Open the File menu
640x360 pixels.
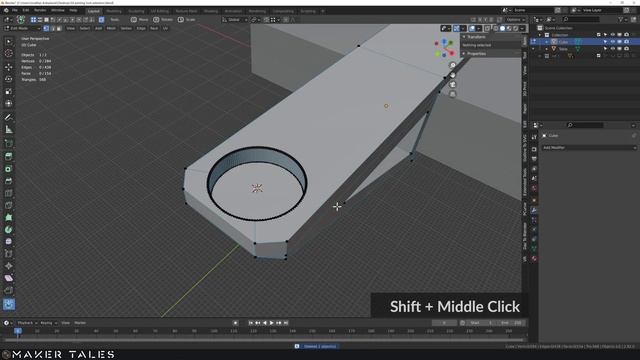point(15,10)
